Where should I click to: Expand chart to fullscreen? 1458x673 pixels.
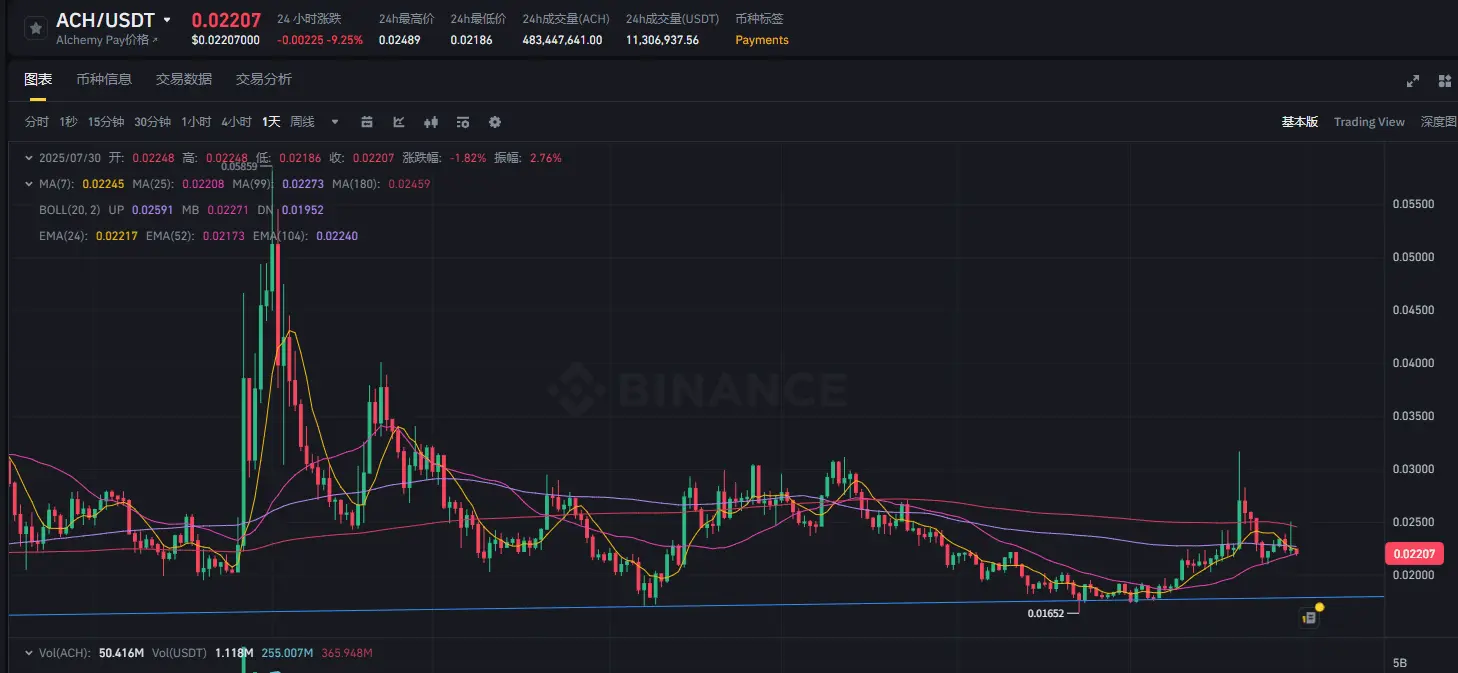[x=1413, y=81]
